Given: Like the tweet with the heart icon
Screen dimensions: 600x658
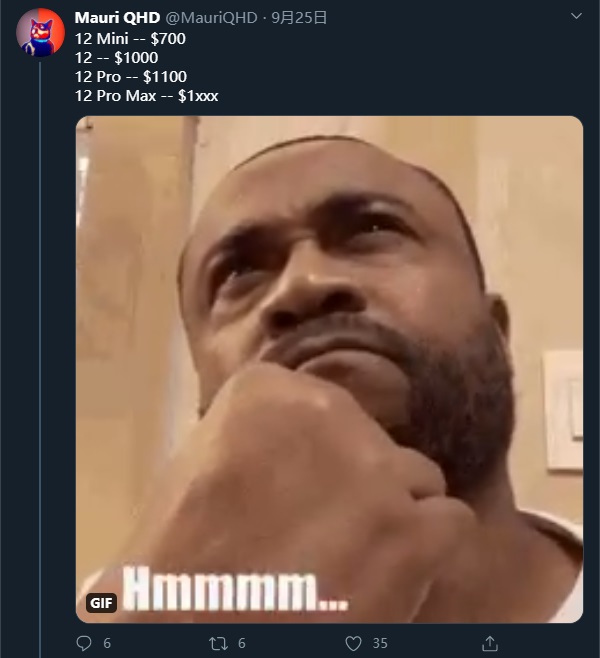Looking at the screenshot, I should pyautogui.click(x=353, y=643).
